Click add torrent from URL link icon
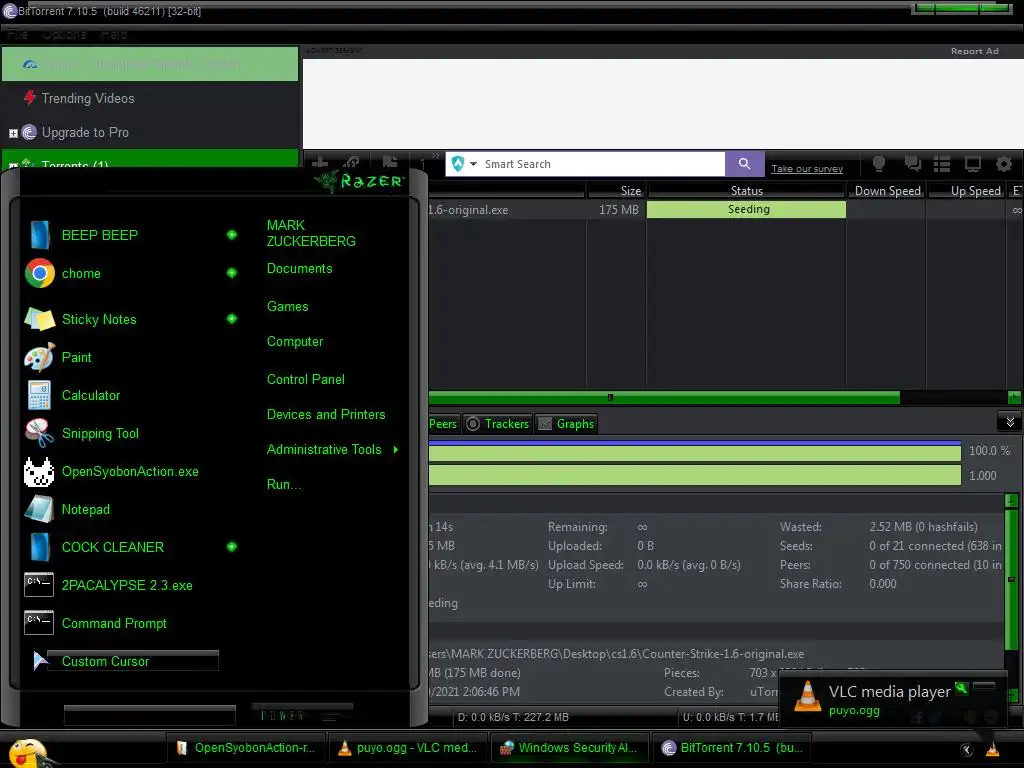 (x=353, y=163)
